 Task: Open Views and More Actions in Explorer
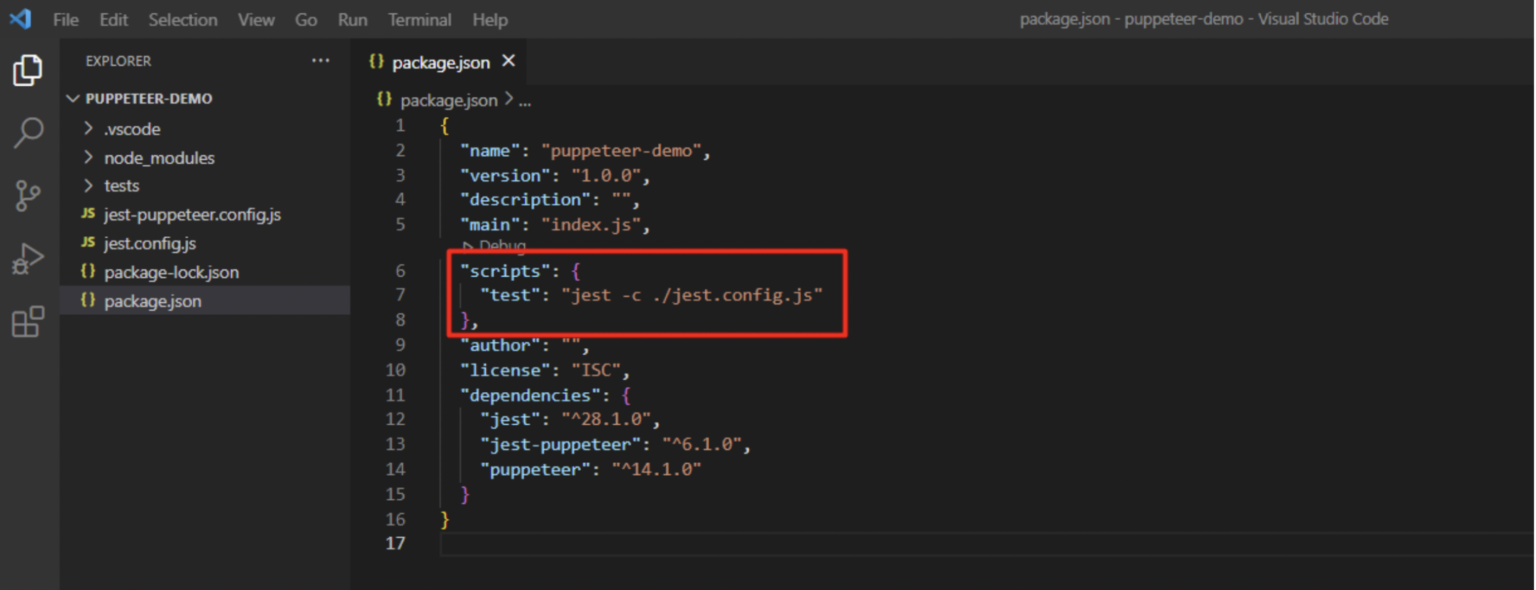tap(321, 60)
